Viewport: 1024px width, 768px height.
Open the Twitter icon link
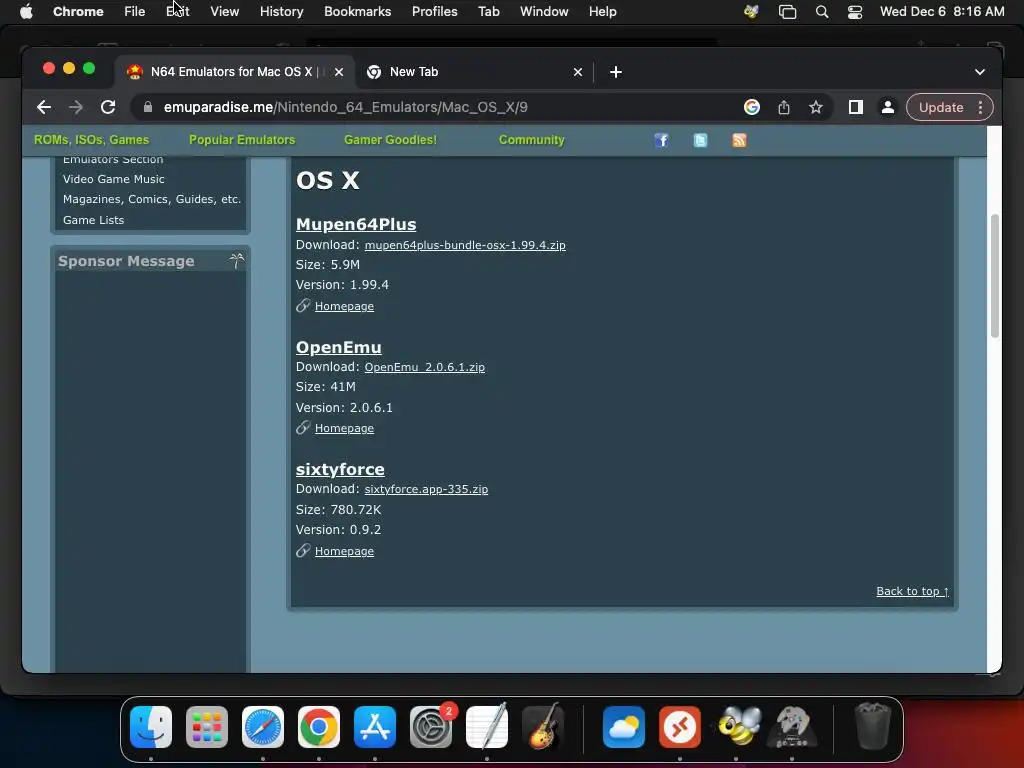pyautogui.click(x=700, y=140)
